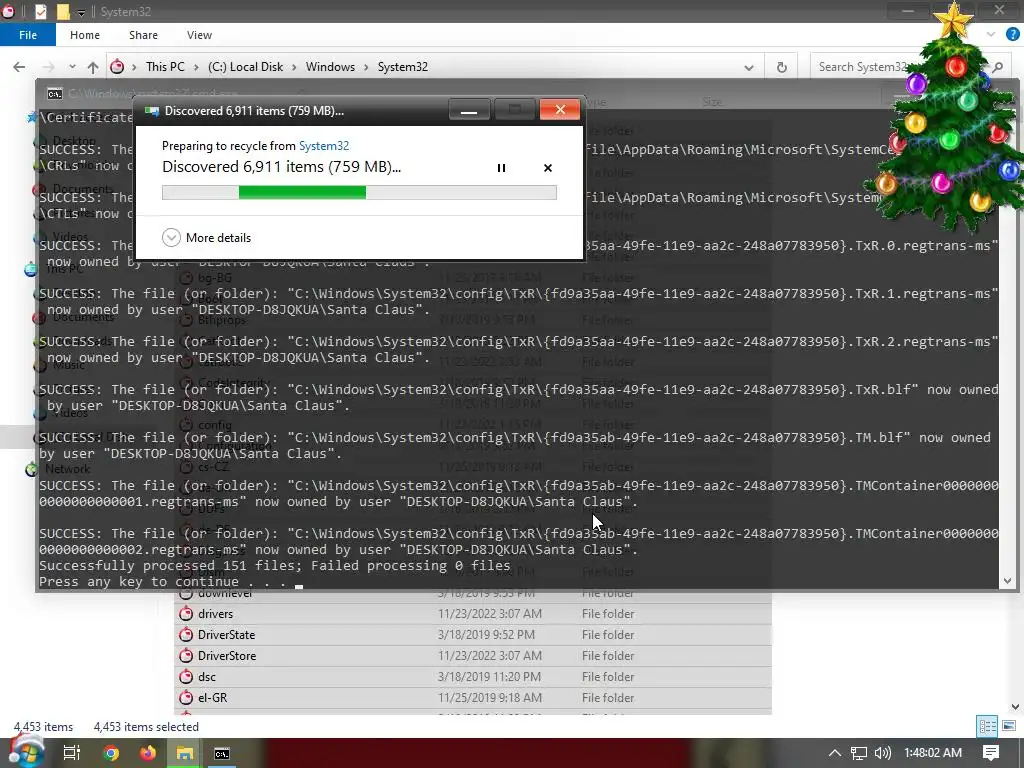Click the green recycle progress bar
Viewport: 1024px width, 768px height.
point(359,192)
